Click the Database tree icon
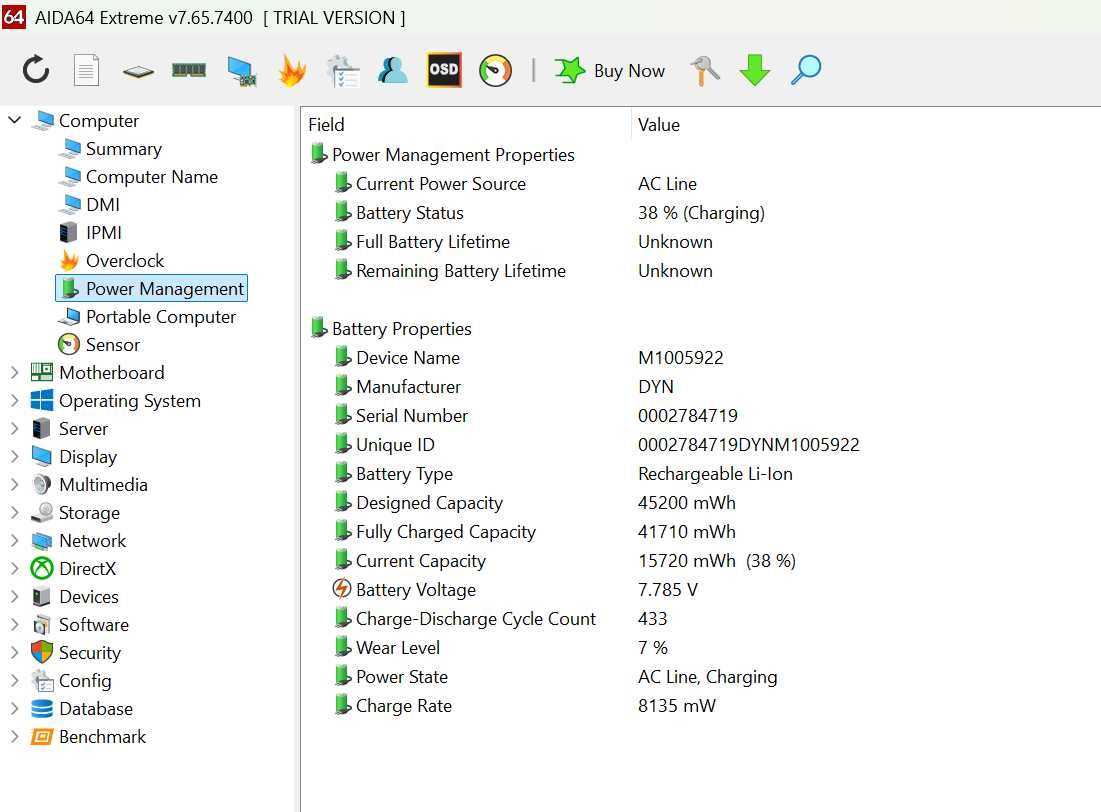Screen dimensions: 1101x812 click(x=41, y=709)
